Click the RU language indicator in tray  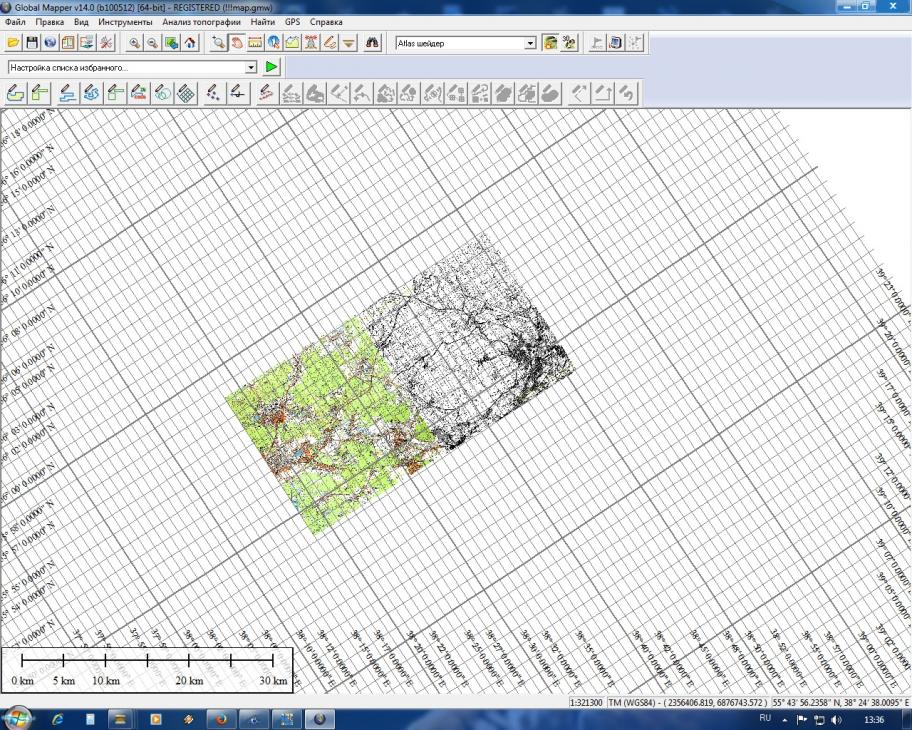click(765, 718)
